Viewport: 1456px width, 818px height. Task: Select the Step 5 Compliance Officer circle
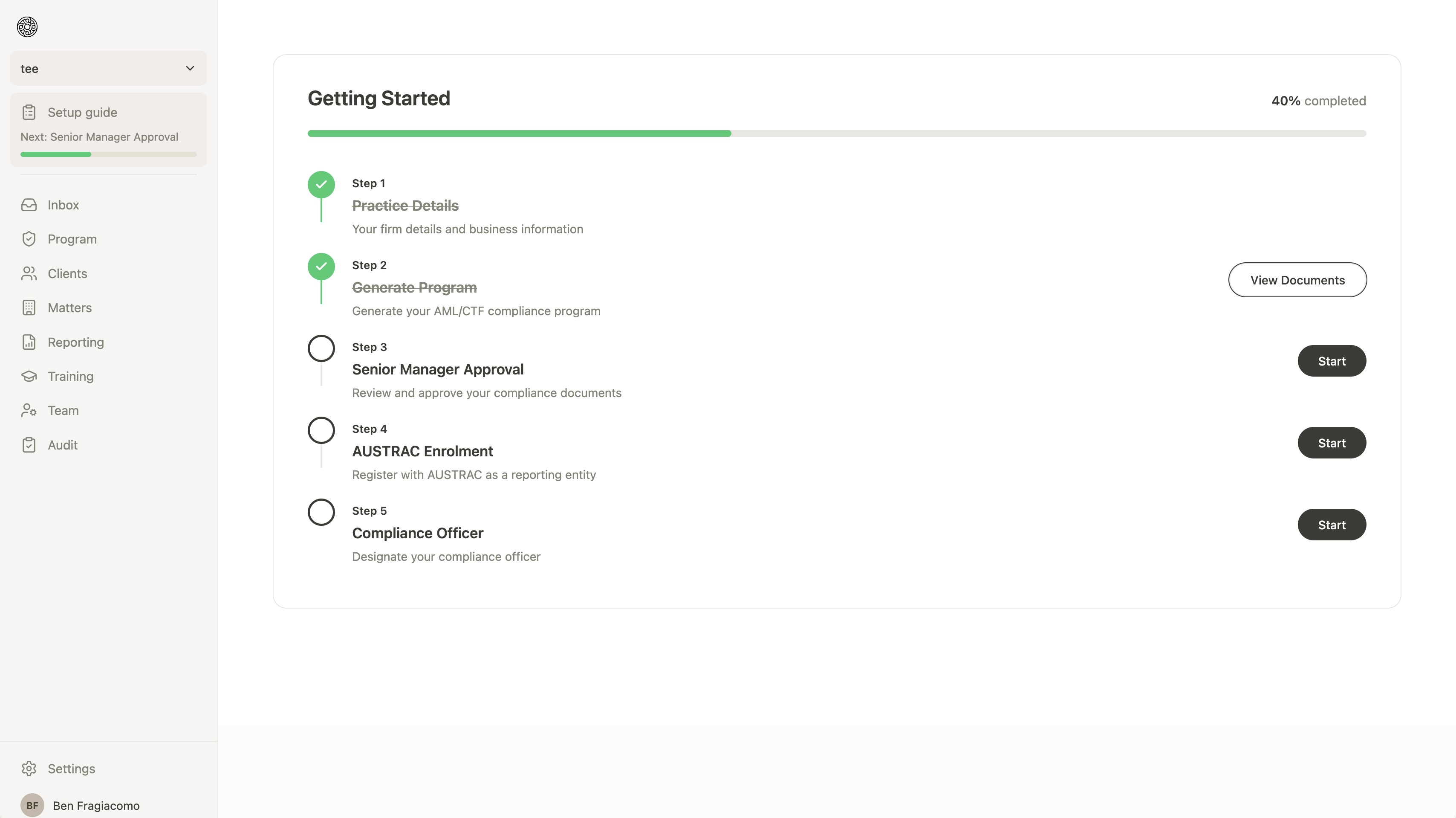(x=321, y=513)
